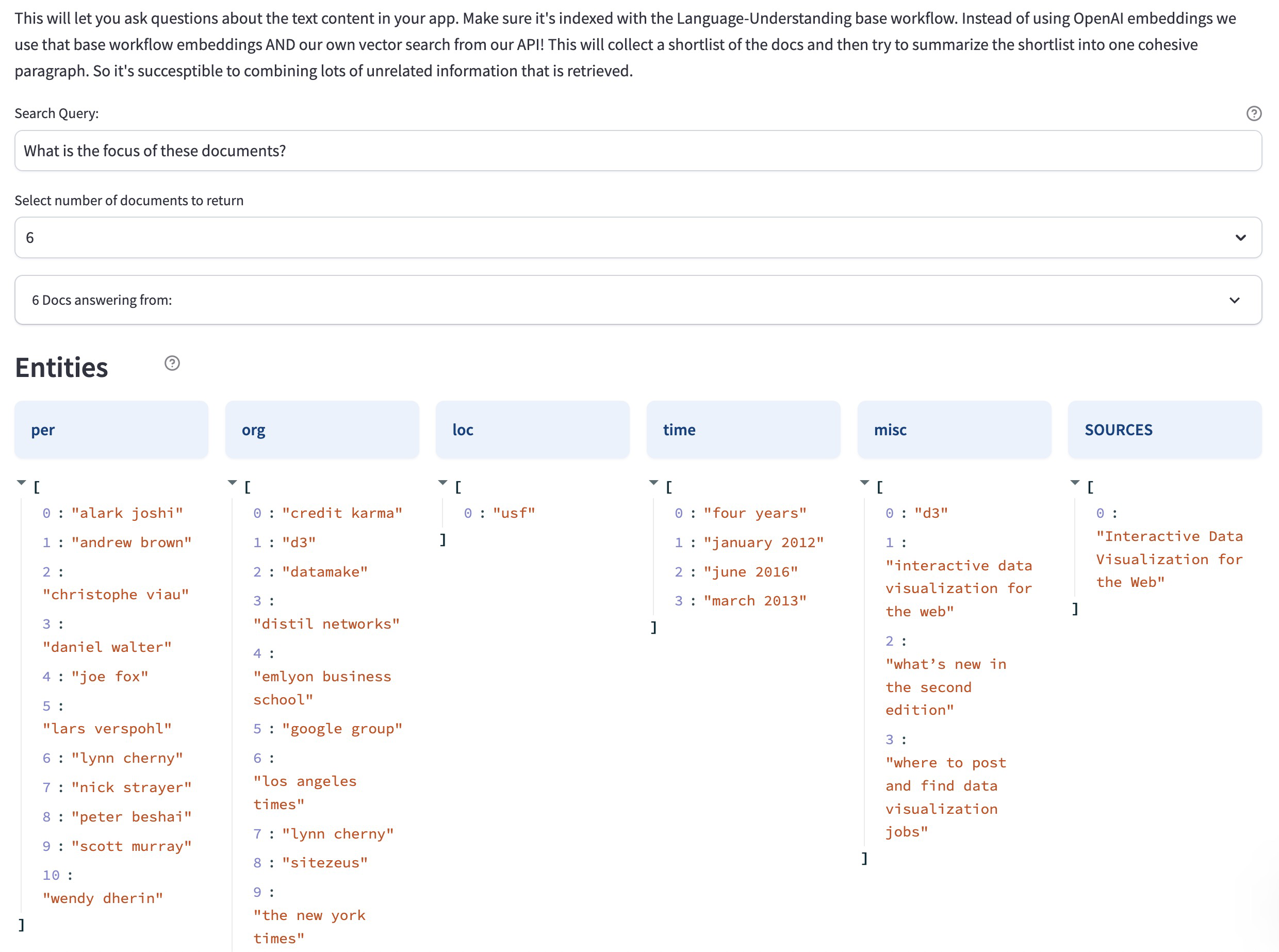Click the help icon next to Entities heading
1279x952 pixels.
point(172,363)
